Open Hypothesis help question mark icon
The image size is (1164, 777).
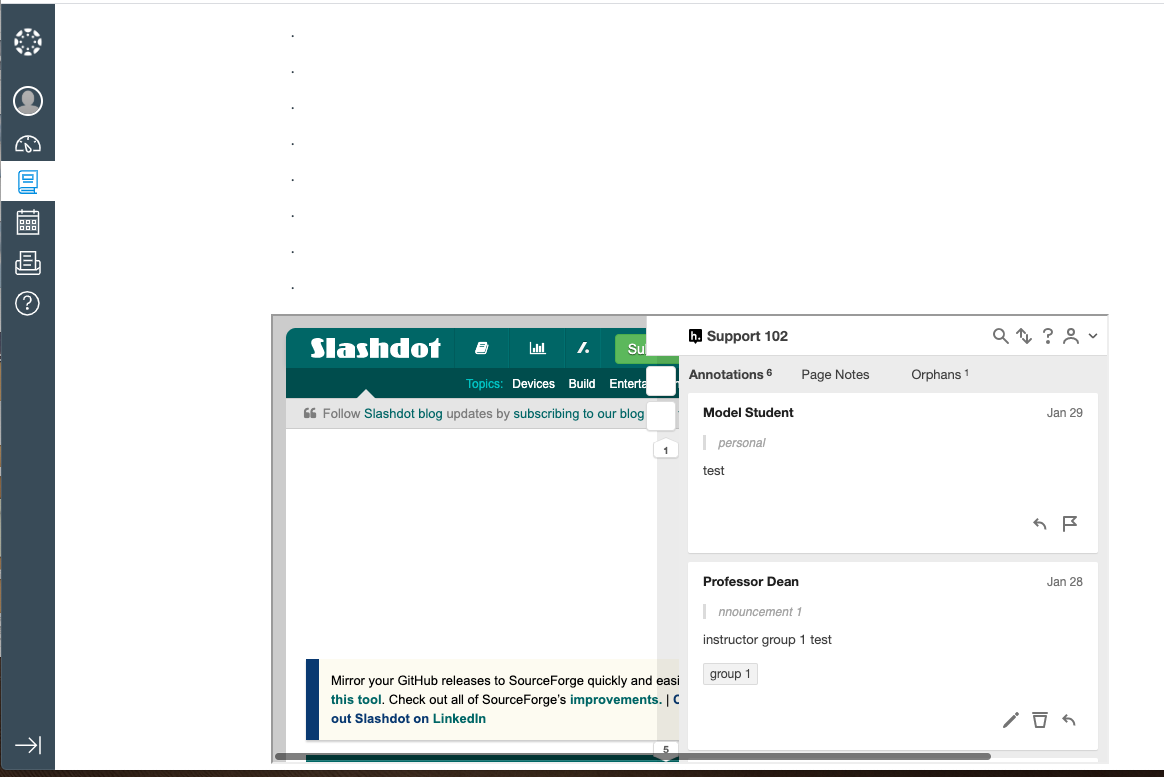pos(1047,336)
